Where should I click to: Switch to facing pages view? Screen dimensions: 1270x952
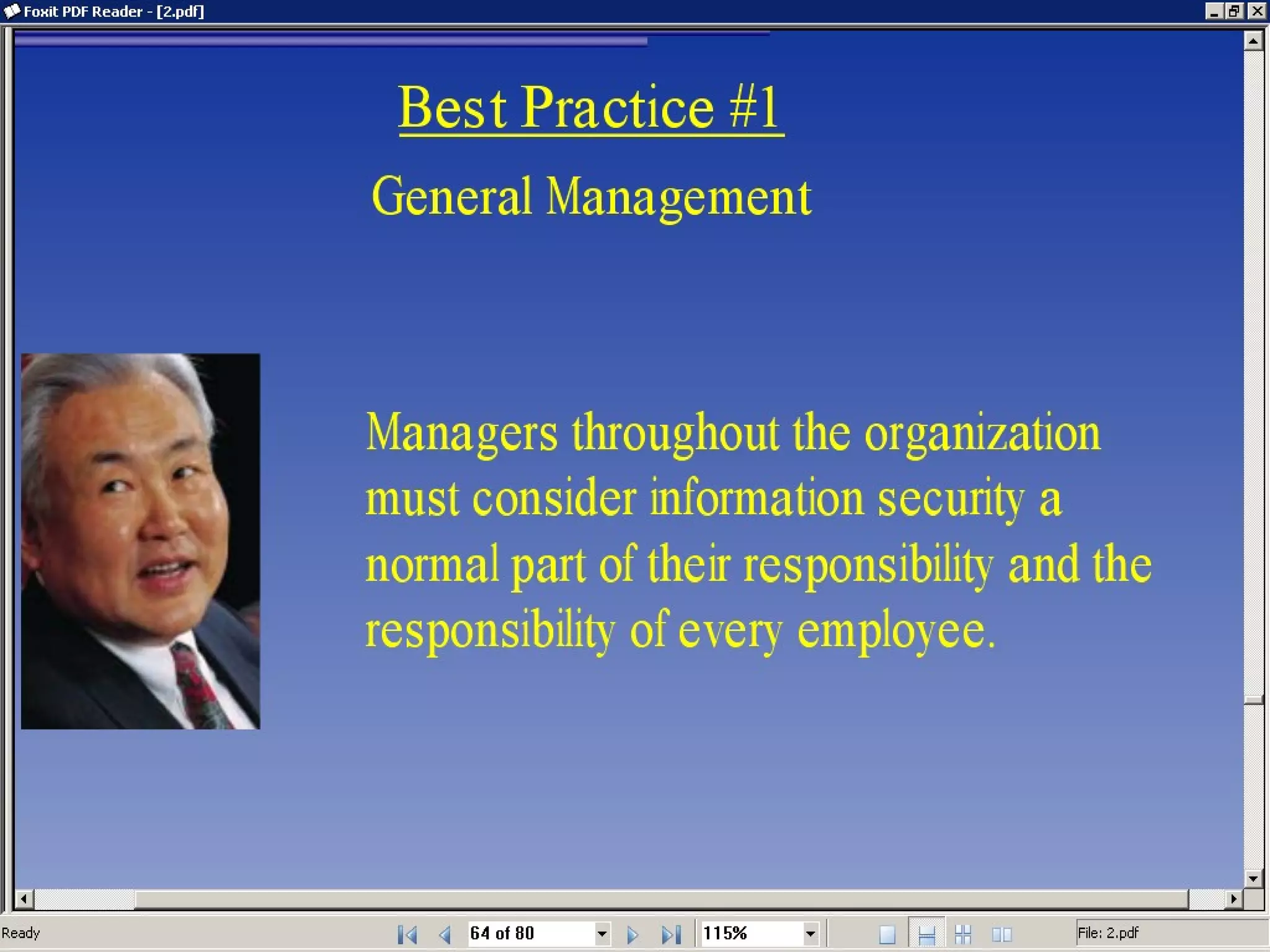(1001, 934)
